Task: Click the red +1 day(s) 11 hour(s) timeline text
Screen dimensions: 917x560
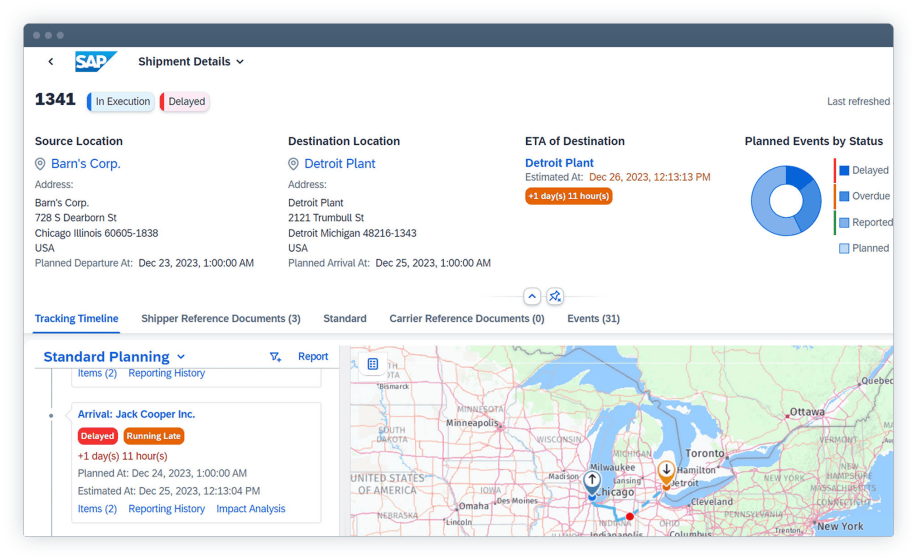Action: (122, 457)
